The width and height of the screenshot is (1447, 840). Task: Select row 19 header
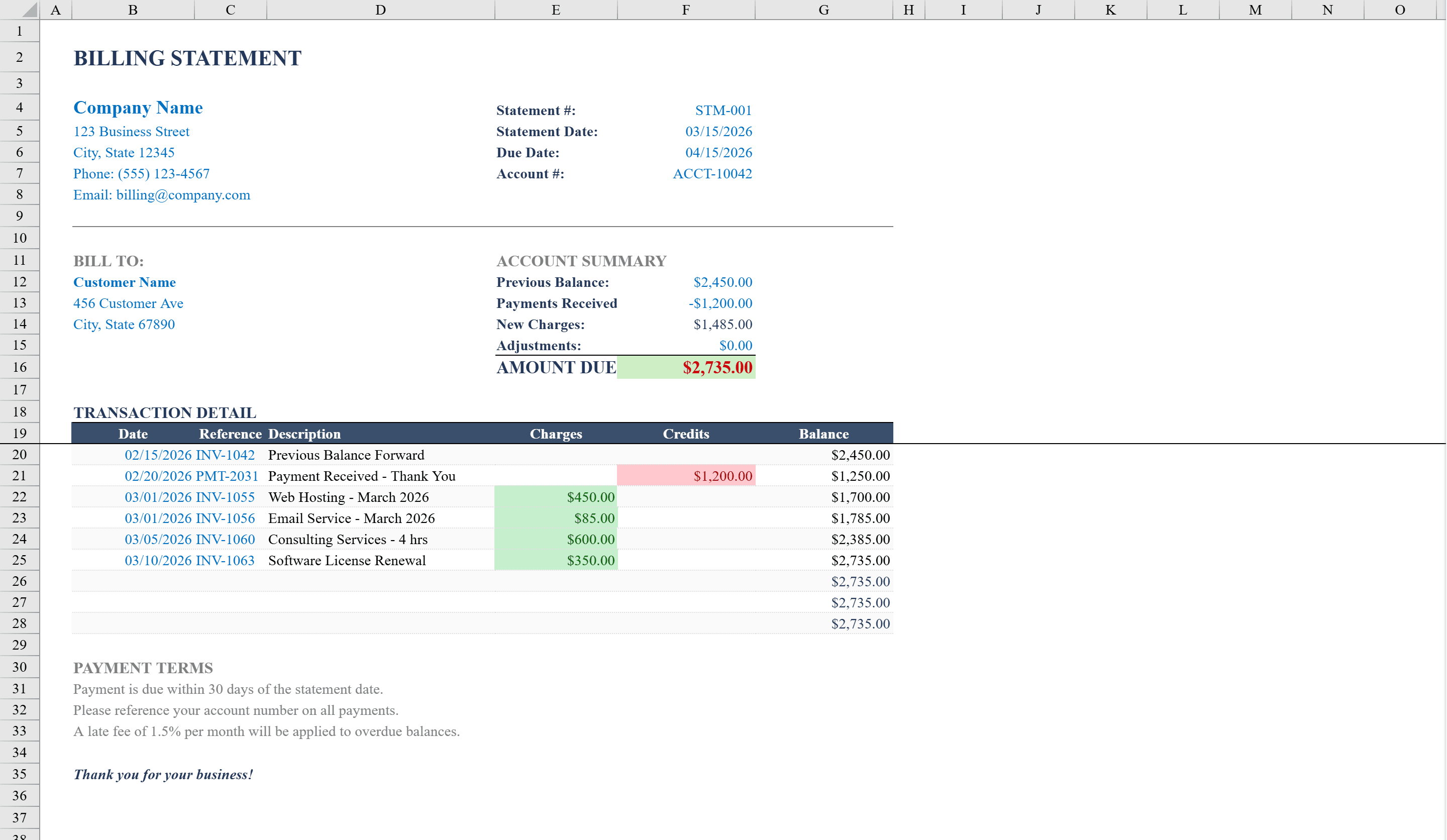[19, 433]
